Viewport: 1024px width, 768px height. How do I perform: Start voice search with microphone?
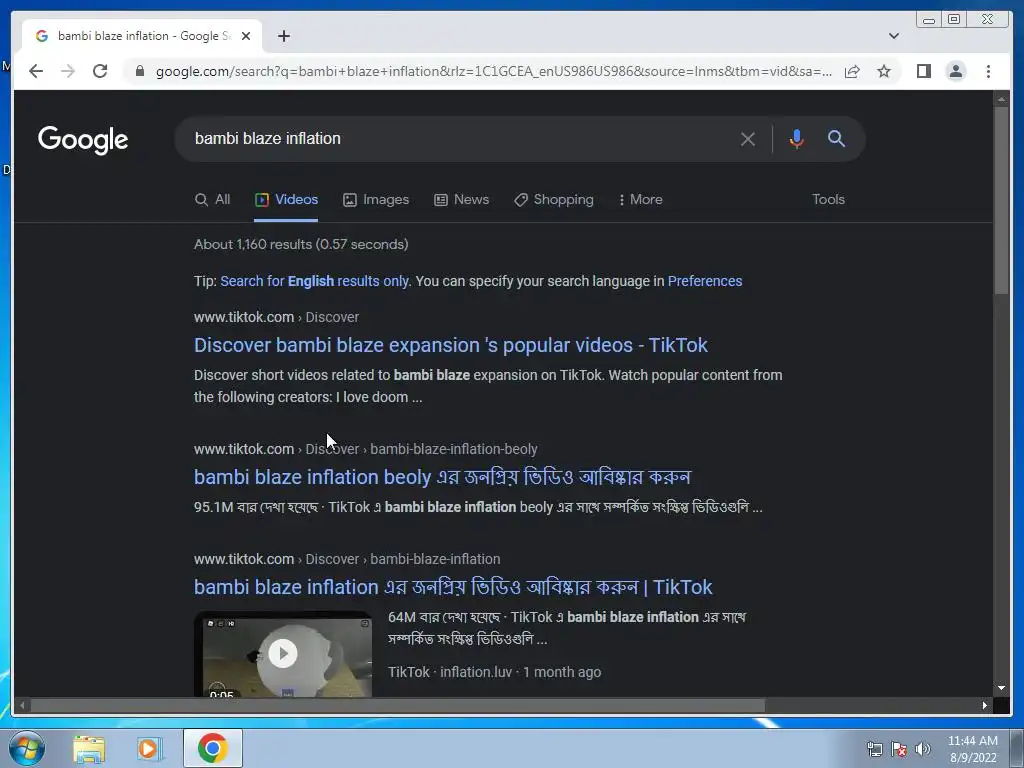click(x=796, y=138)
